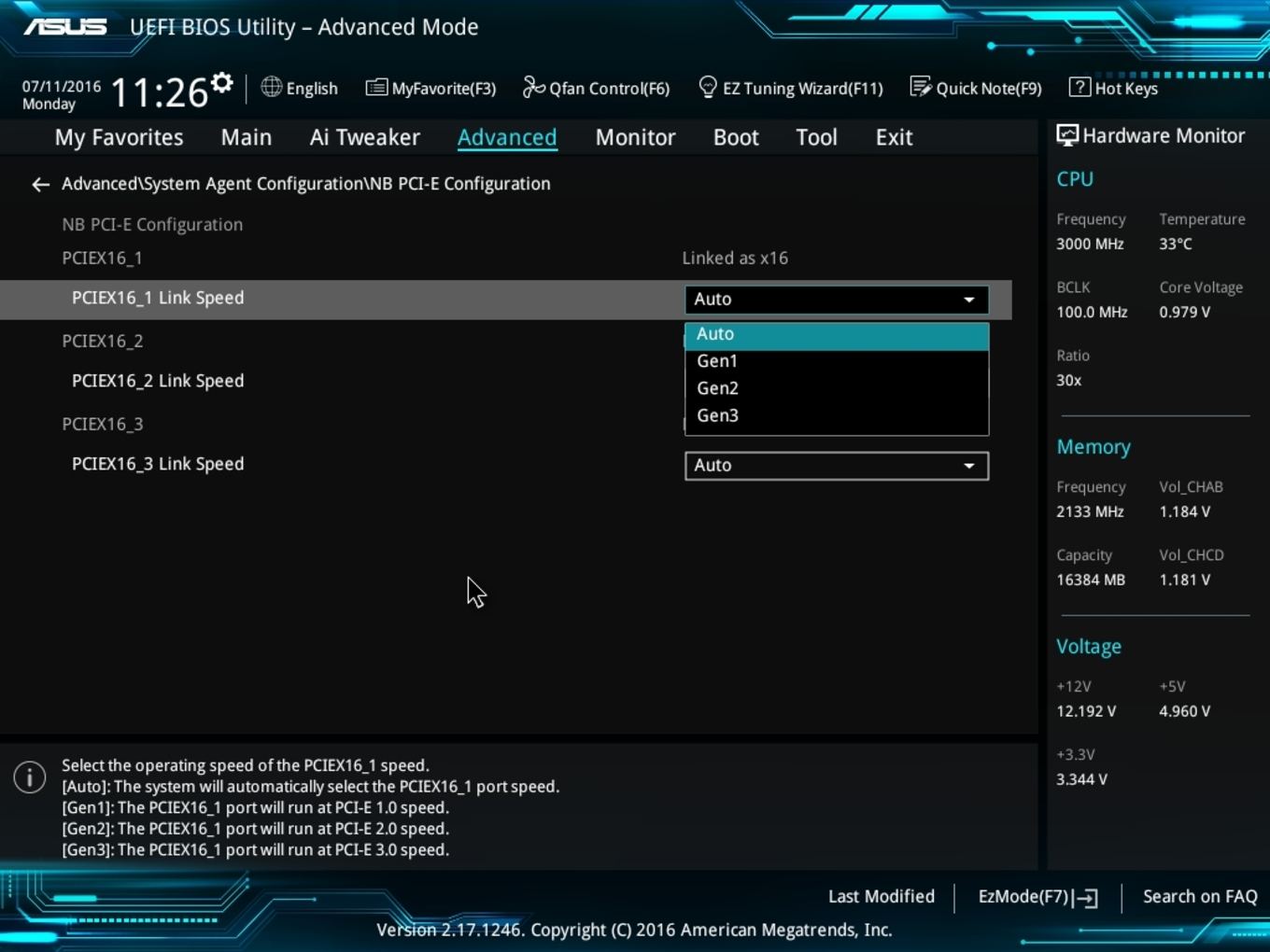The image size is (1270, 952).
Task: Click the Hot Keys question mark icon
Action: click(x=1079, y=87)
